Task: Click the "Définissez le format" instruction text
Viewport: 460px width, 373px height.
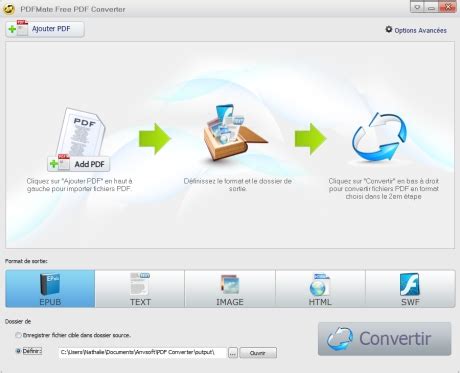Action: pos(238,185)
